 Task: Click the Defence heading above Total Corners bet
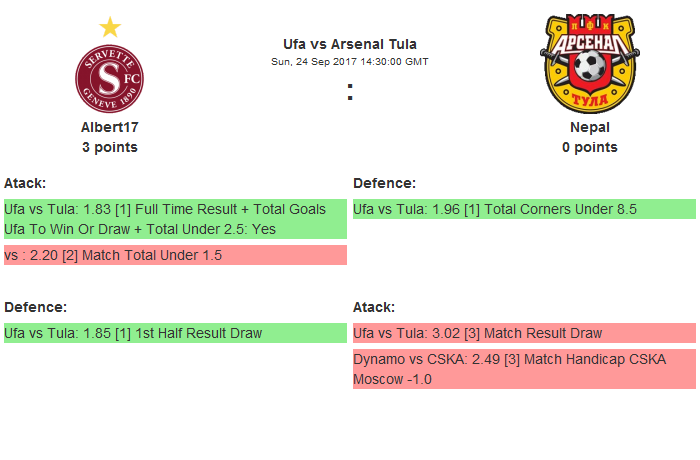[385, 183]
